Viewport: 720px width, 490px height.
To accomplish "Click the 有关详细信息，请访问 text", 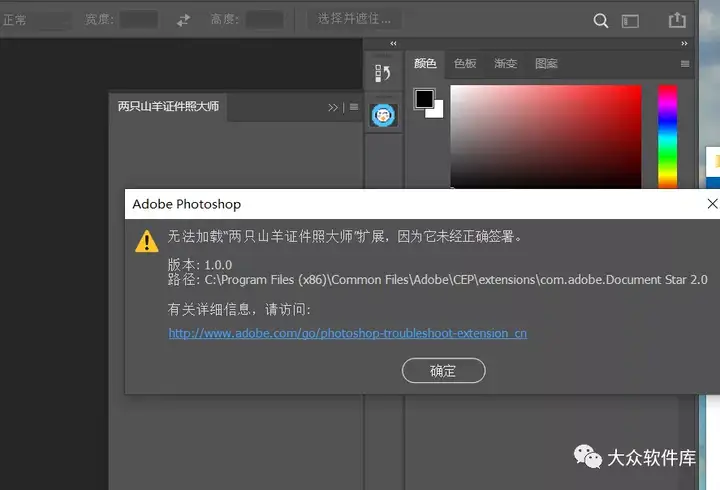I will click(239, 310).
